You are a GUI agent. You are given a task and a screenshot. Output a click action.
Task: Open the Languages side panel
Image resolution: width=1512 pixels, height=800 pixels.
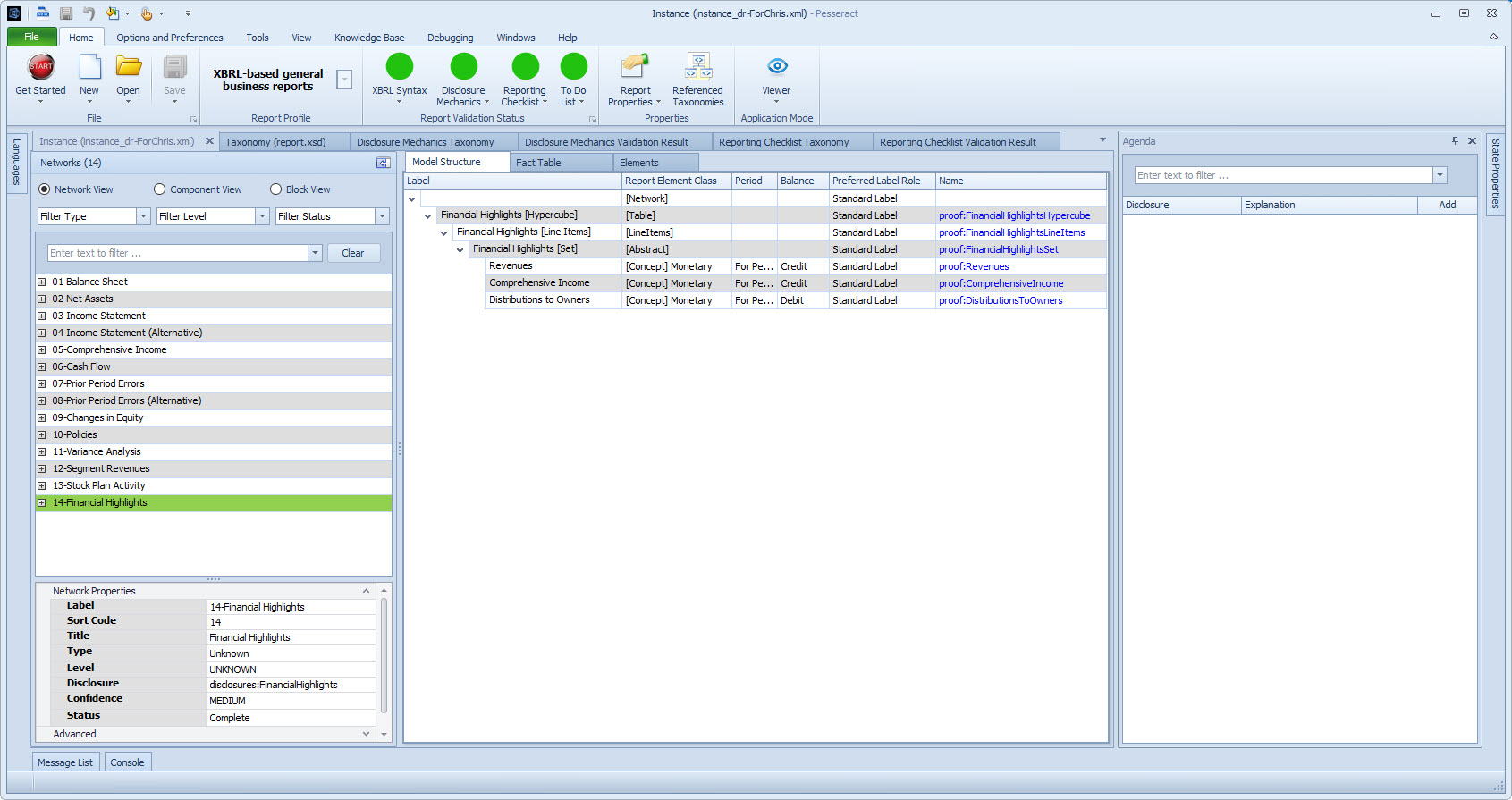(x=16, y=163)
